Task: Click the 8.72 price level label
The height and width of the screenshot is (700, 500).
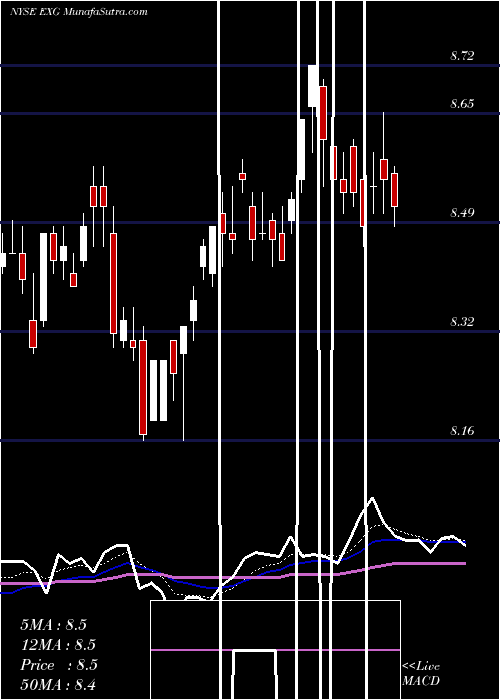Action: tap(462, 56)
